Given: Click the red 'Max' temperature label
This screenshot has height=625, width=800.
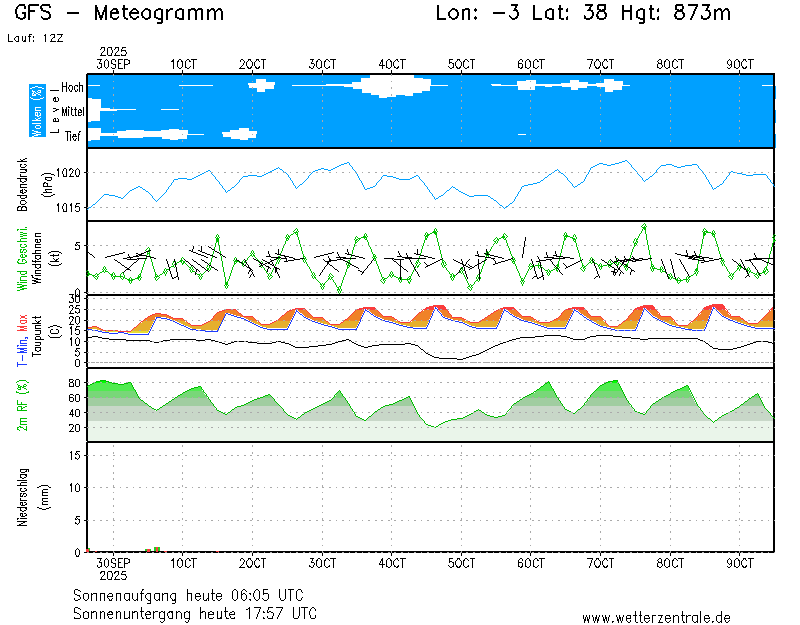Looking at the screenshot, I should coord(22,323).
